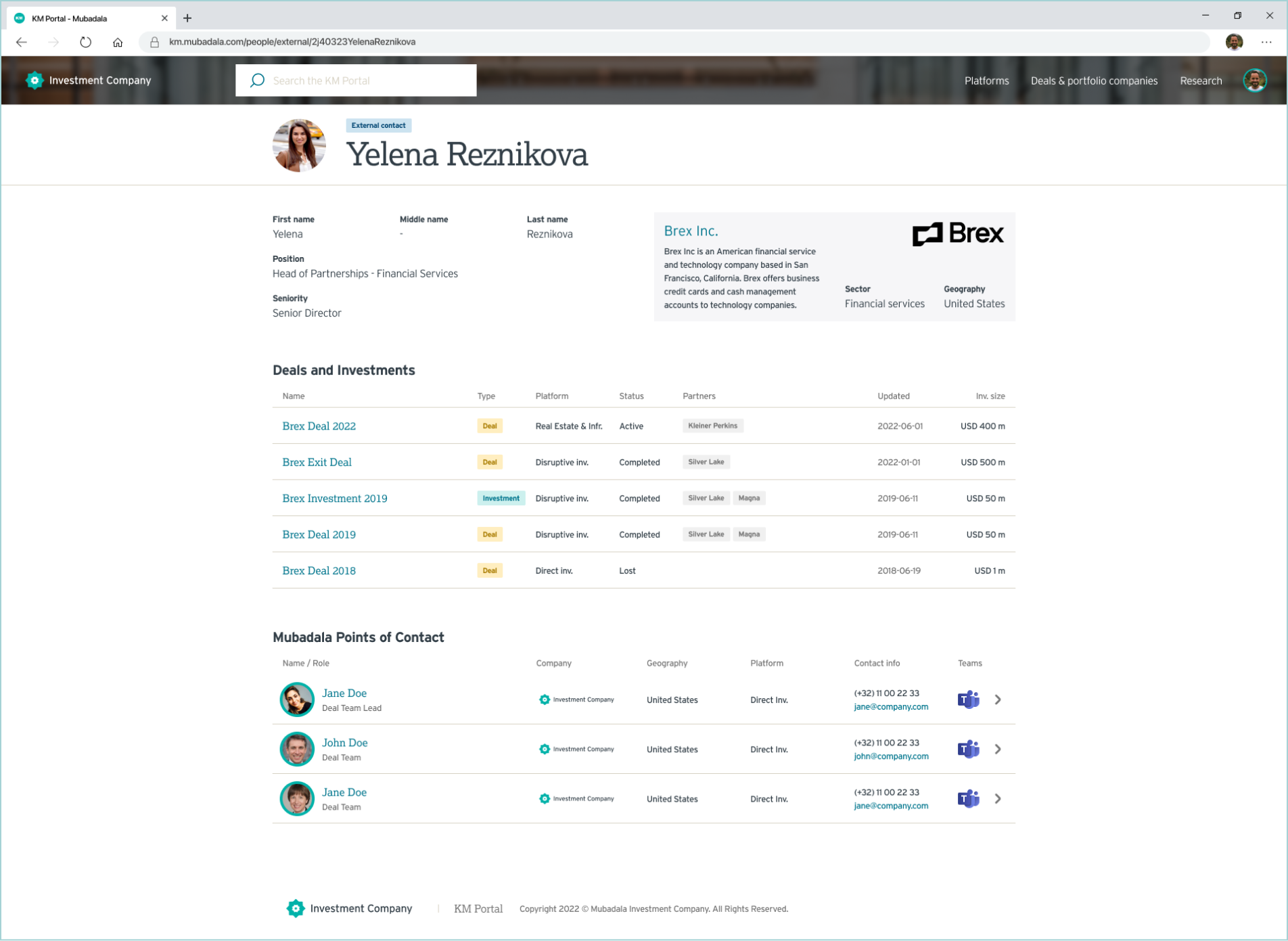Image resolution: width=1288 pixels, height=941 pixels.
Task: Expand the last Jane Doe row chevron
Action: click(998, 799)
